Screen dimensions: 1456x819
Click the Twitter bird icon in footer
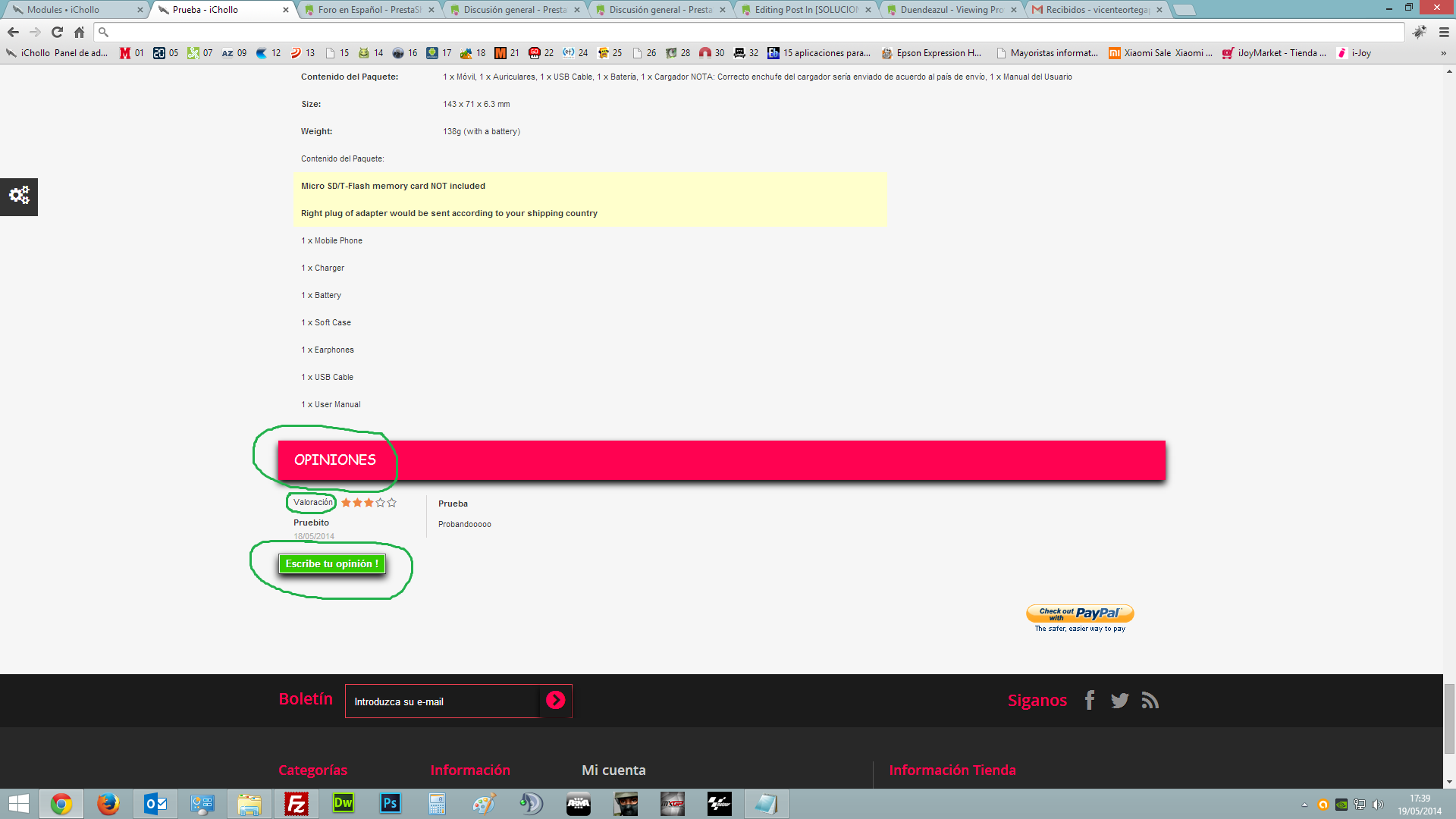(1119, 700)
